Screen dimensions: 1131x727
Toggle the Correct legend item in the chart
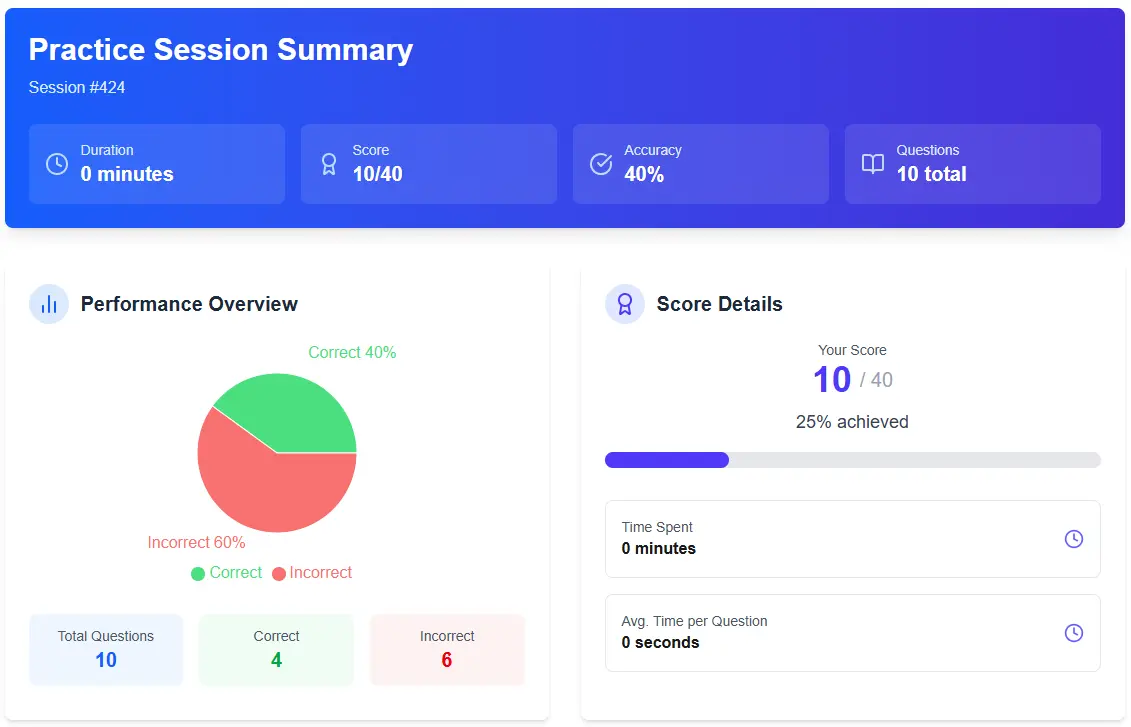click(227, 573)
